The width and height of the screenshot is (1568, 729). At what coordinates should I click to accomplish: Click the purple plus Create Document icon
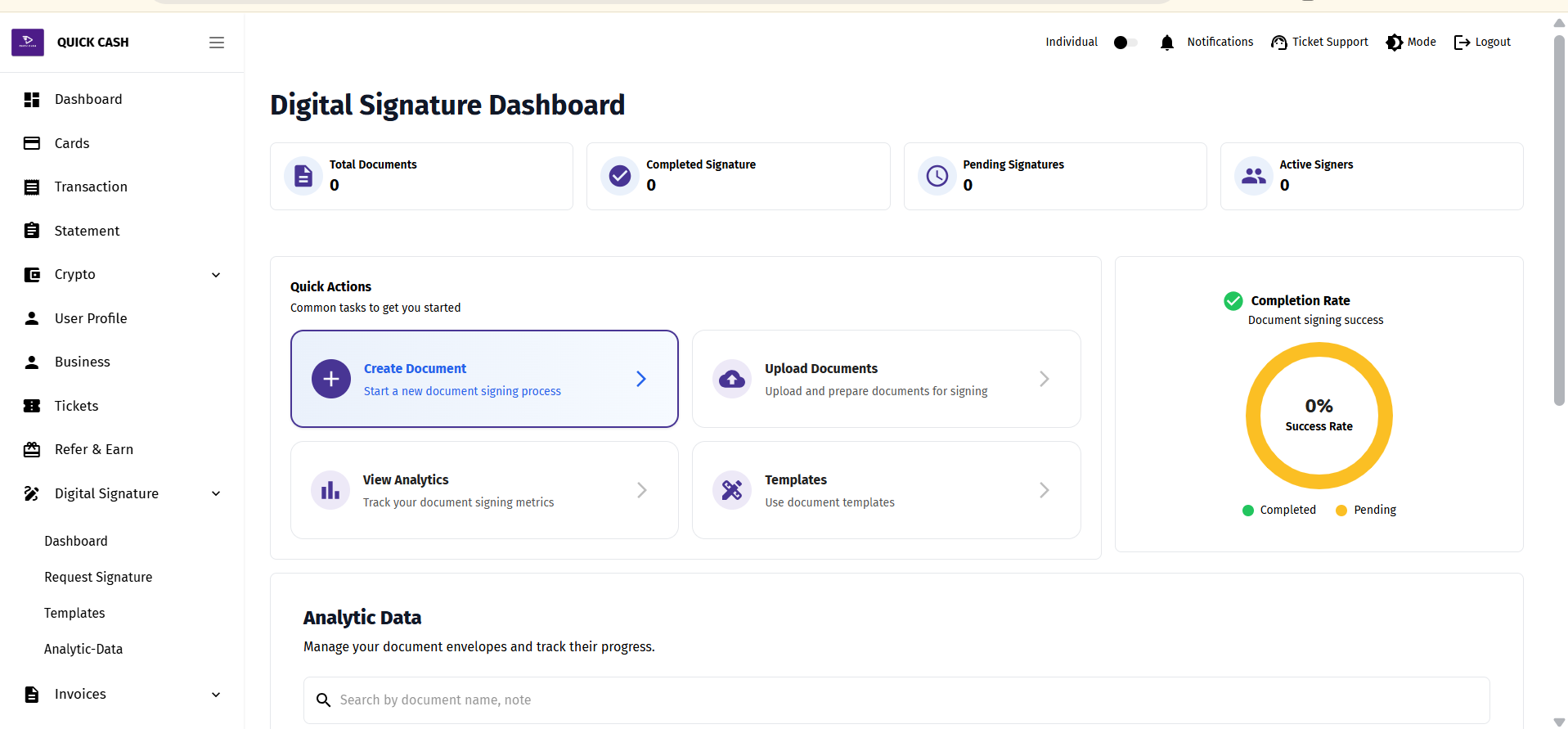tap(331, 379)
